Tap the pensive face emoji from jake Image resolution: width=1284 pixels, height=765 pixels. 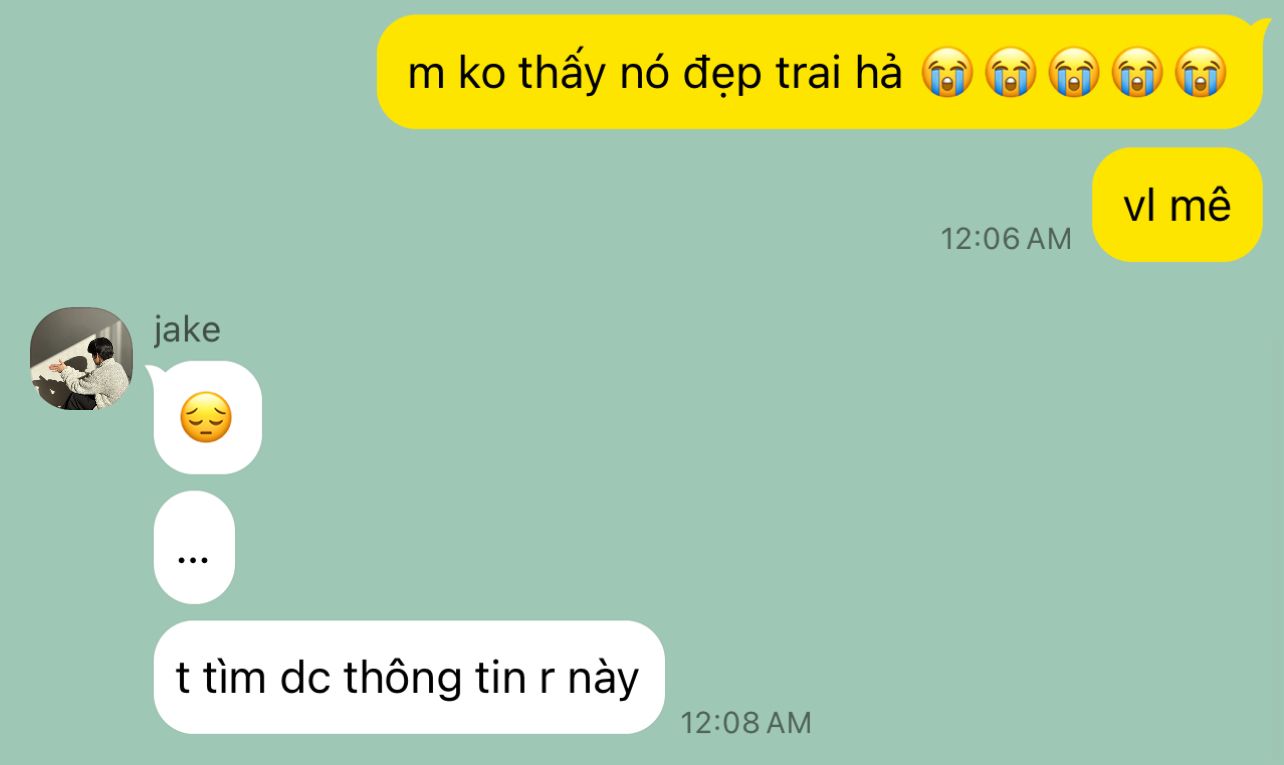[x=206, y=417]
